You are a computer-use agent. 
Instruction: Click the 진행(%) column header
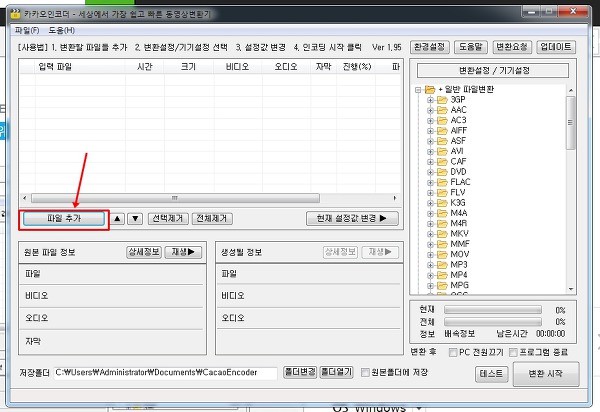coord(356,67)
